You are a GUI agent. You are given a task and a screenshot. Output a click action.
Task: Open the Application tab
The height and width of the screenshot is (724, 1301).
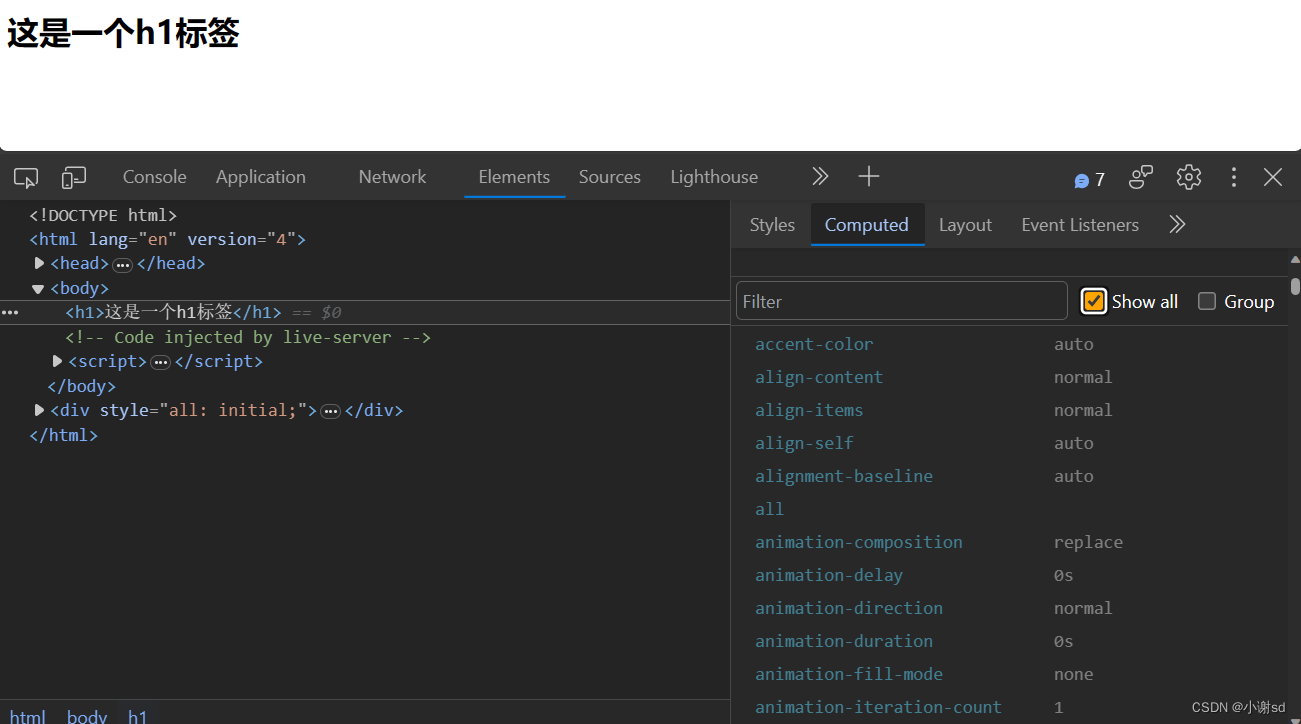(261, 177)
